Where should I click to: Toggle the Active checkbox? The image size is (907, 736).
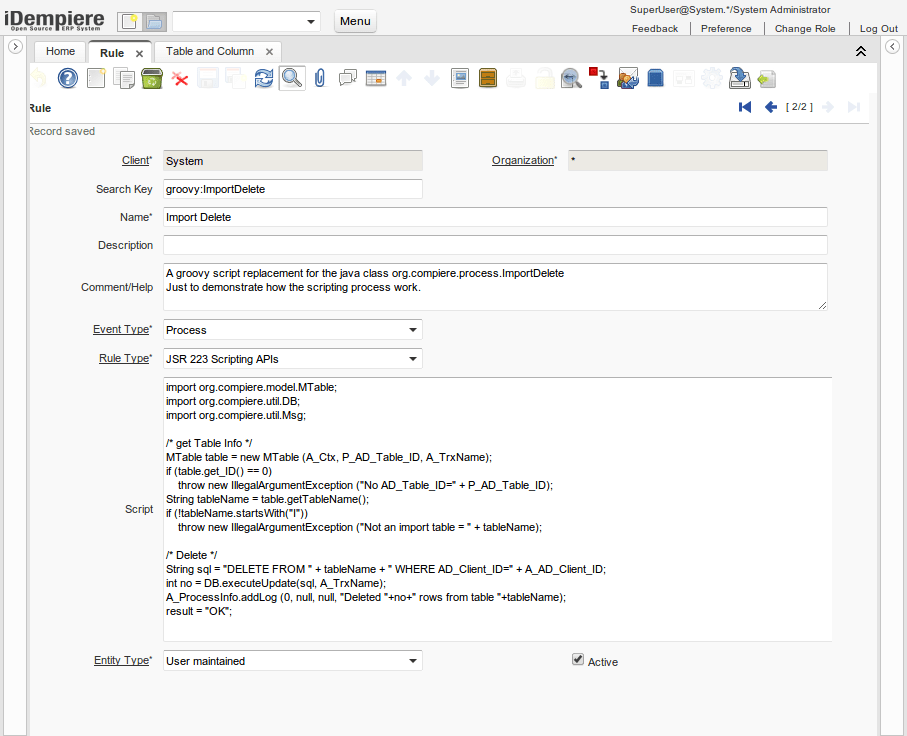577,659
